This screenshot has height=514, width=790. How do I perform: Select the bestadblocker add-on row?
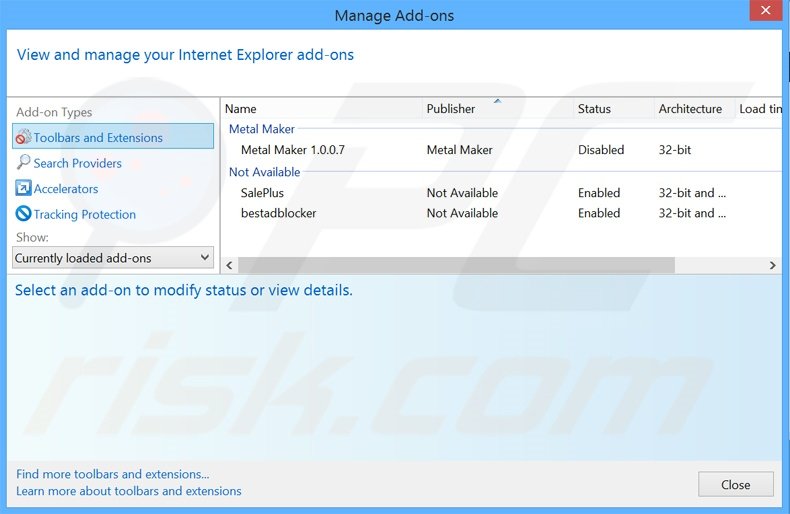pyautogui.click(x=501, y=213)
